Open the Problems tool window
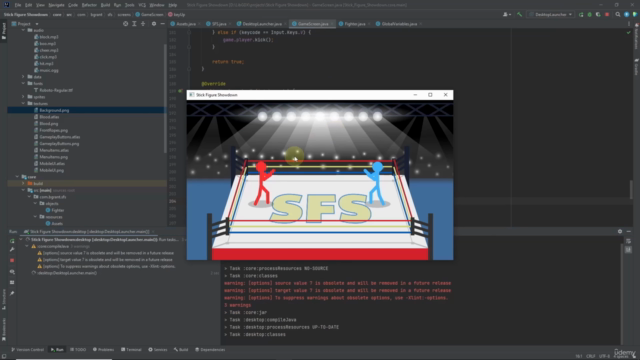Image resolution: width=640 pixels, height=360 pixels. [x=103, y=349]
